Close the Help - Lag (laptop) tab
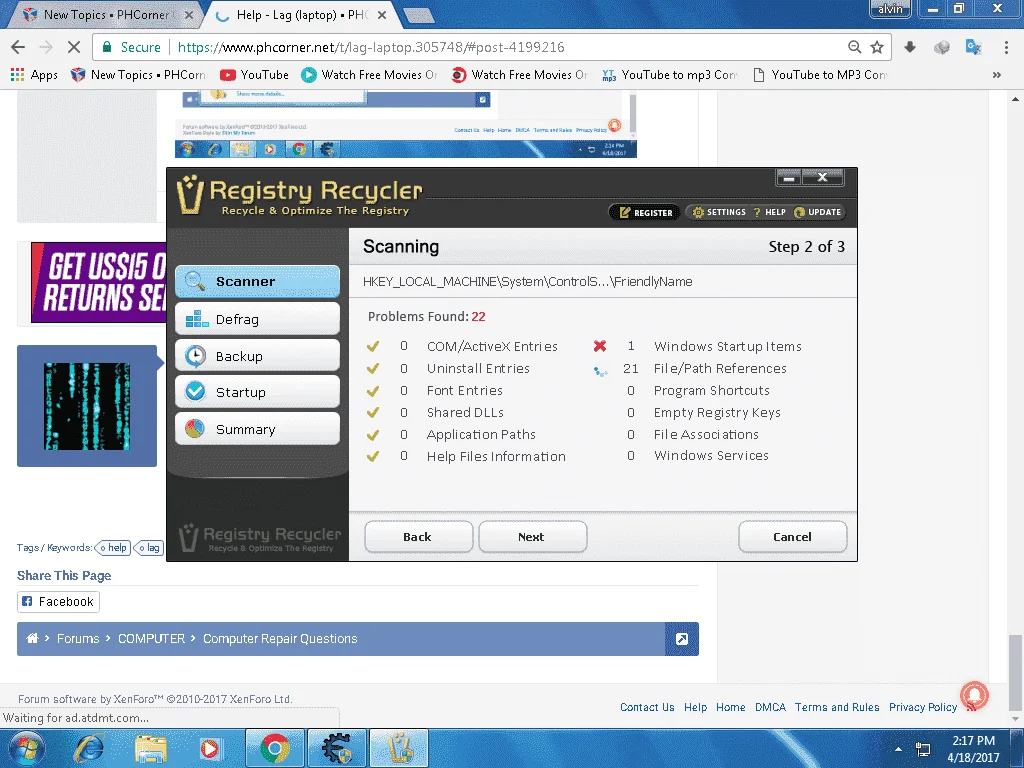This screenshot has height=768, width=1024. click(x=382, y=14)
